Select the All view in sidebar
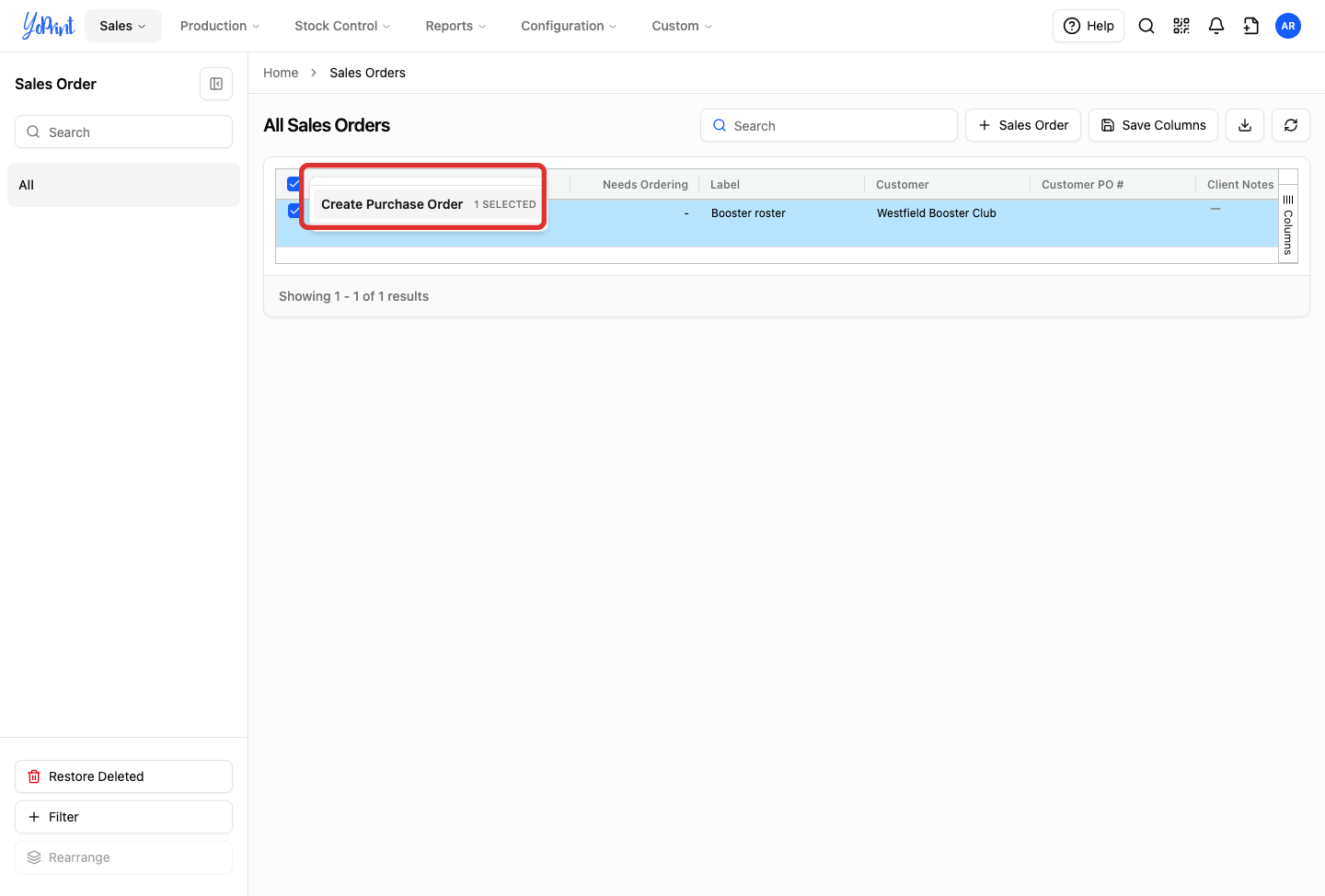This screenshot has width=1325, height=896. [x=123, y=185]
